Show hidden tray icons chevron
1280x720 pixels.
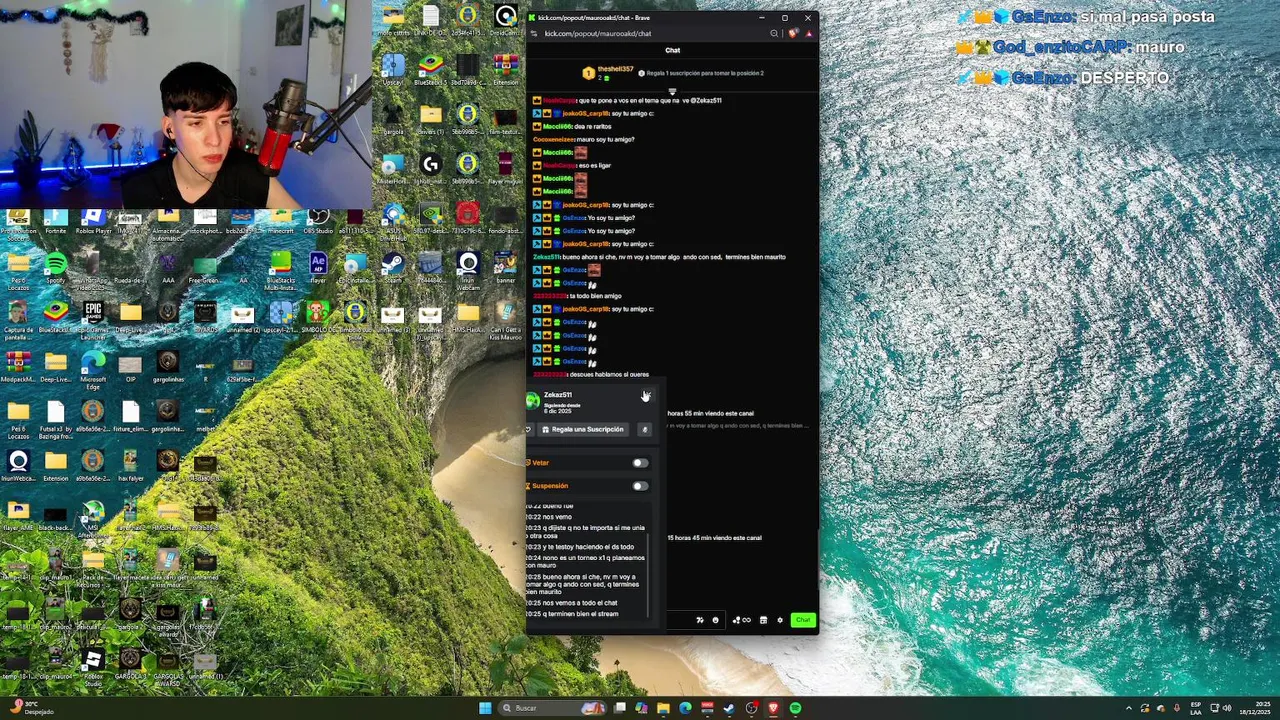(1129, 708)
